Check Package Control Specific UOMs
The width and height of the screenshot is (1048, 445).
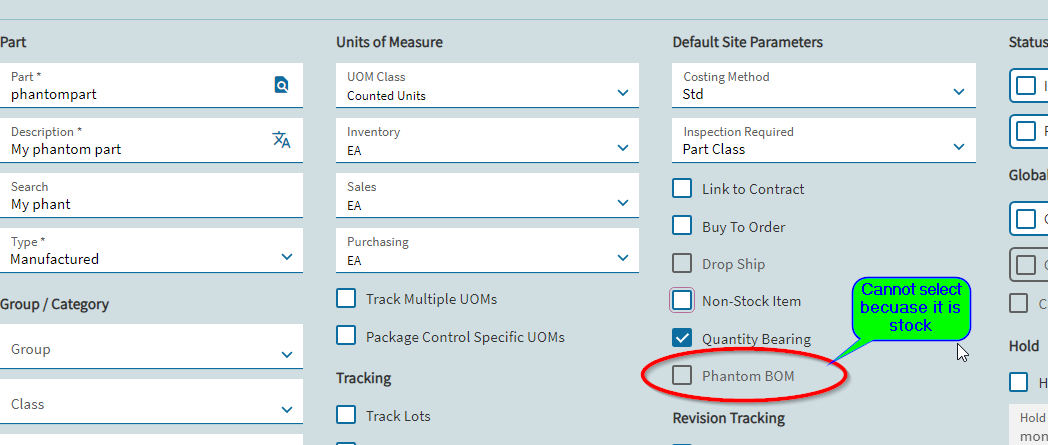pos(346,336)
